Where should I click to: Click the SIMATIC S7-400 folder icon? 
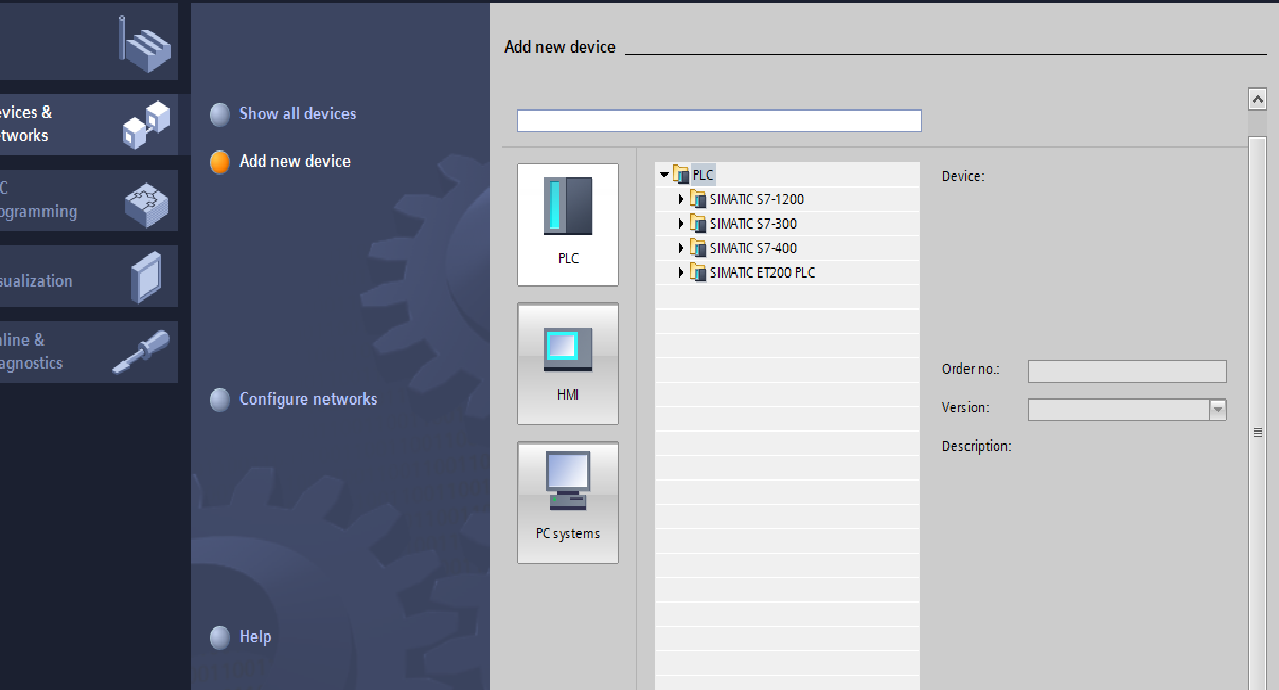pyautogui.click(x=698, y=248)
